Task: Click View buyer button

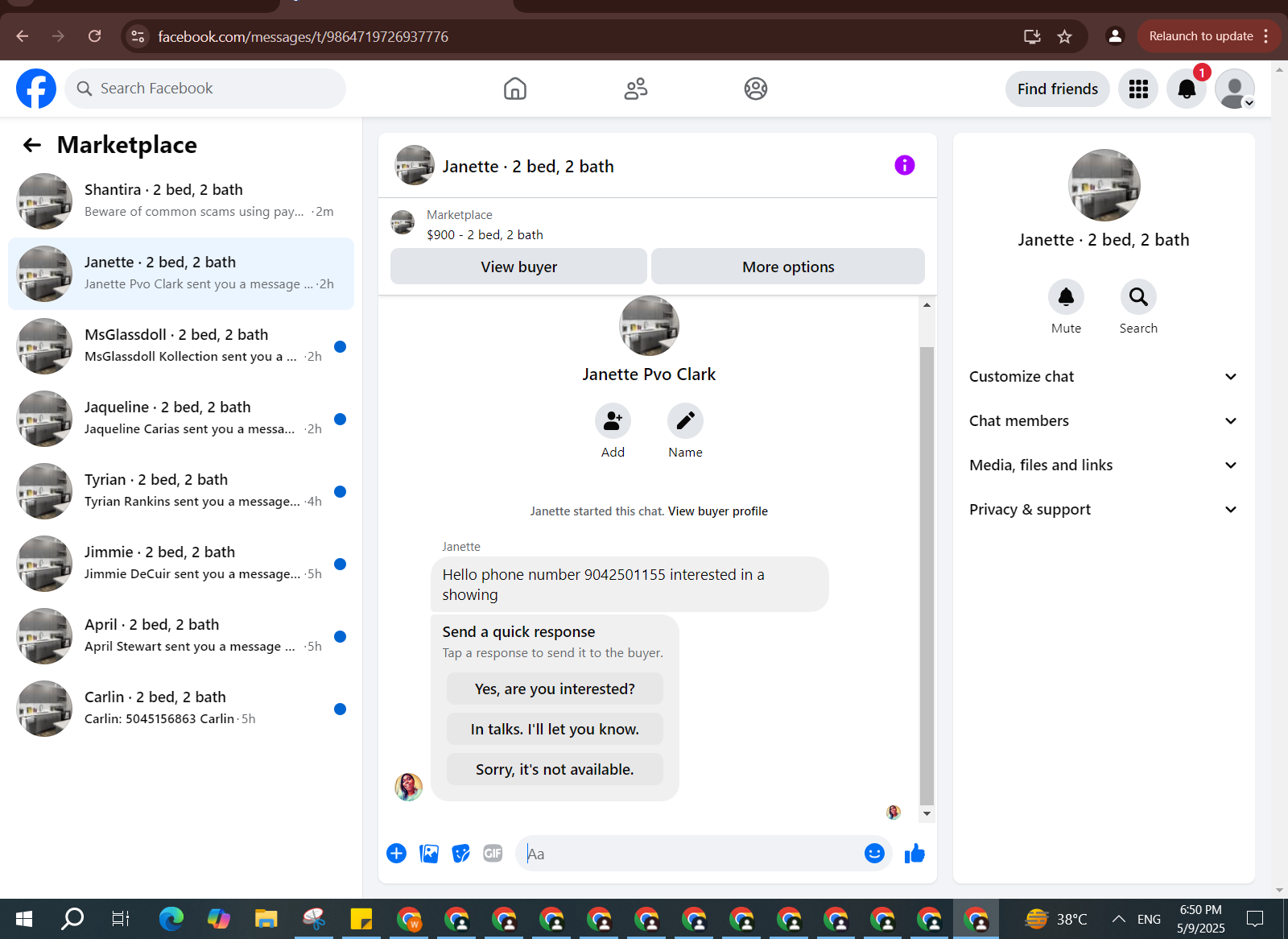Action: (x=518, y=267)
